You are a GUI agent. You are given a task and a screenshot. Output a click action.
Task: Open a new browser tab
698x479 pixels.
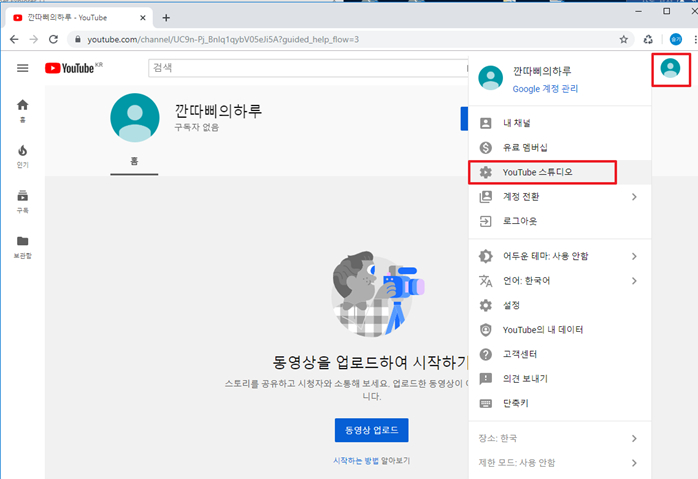point(166,18)
